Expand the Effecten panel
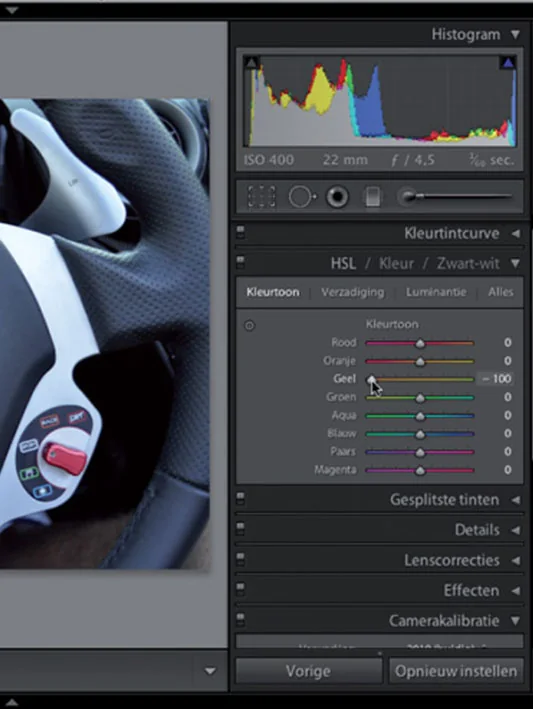This screenshot has width=533, height=709. click(x=515, y=591)
